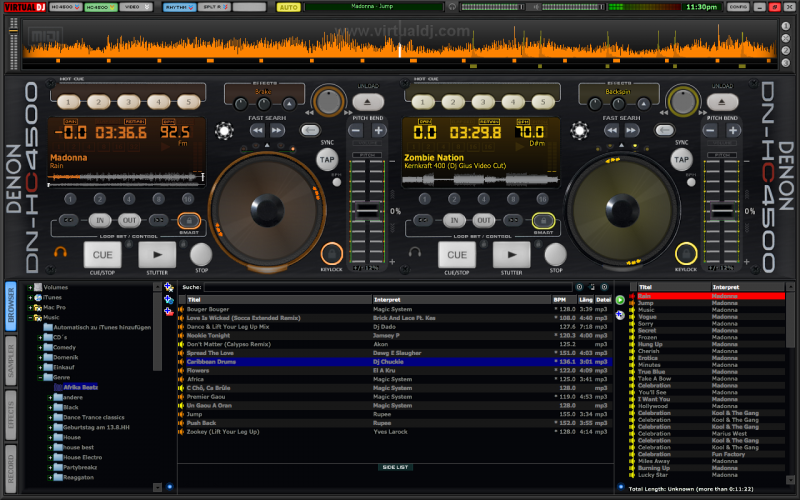Click left deck back arrow beside fast search
Screen dimensions: 800x500
(310, 130)
